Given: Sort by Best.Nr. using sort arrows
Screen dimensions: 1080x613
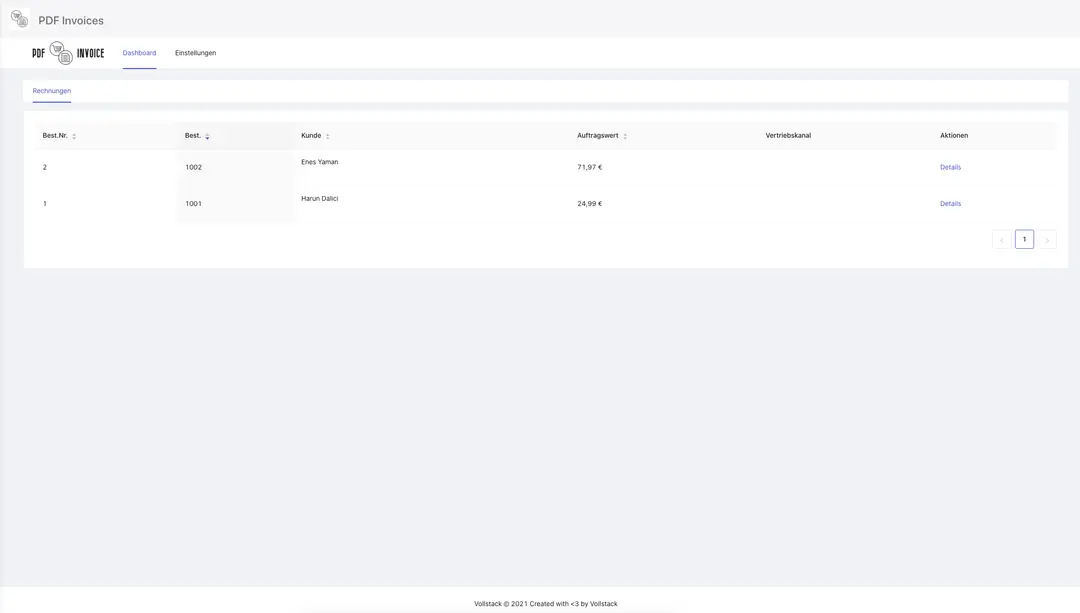Looking at the screenshot, I should [74, 136].
